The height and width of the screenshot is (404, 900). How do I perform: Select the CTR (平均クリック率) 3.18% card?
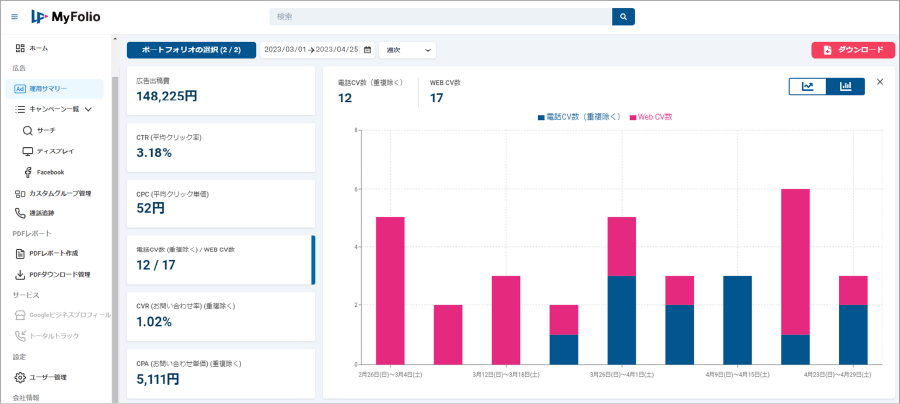click(221, 147)
